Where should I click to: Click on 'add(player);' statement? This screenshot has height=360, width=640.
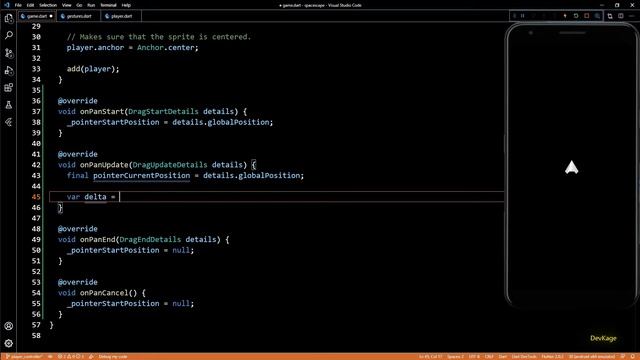click(93, 69)
